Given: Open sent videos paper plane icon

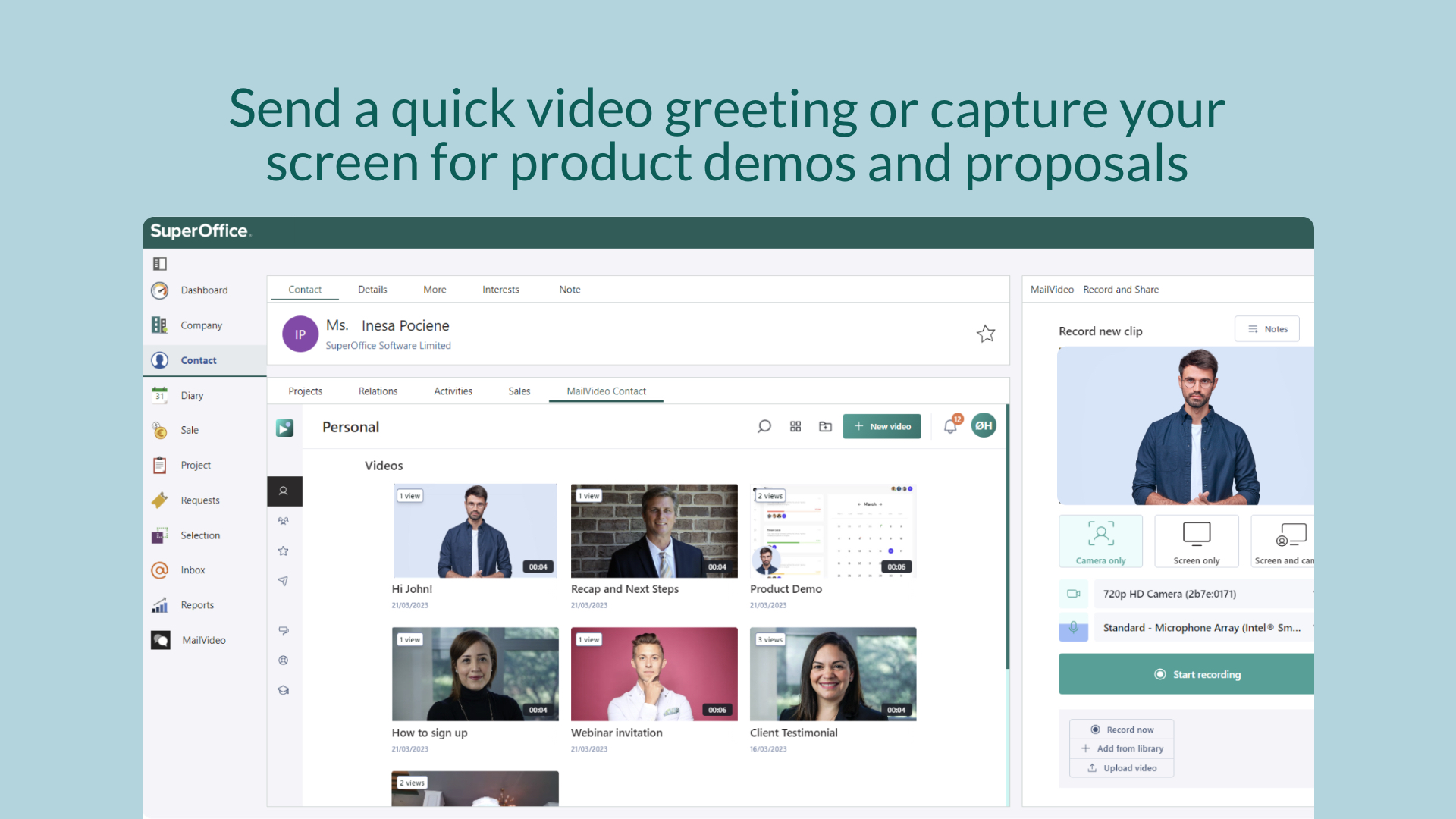Looking at the screenshot, I should click(x=284, y=581).
